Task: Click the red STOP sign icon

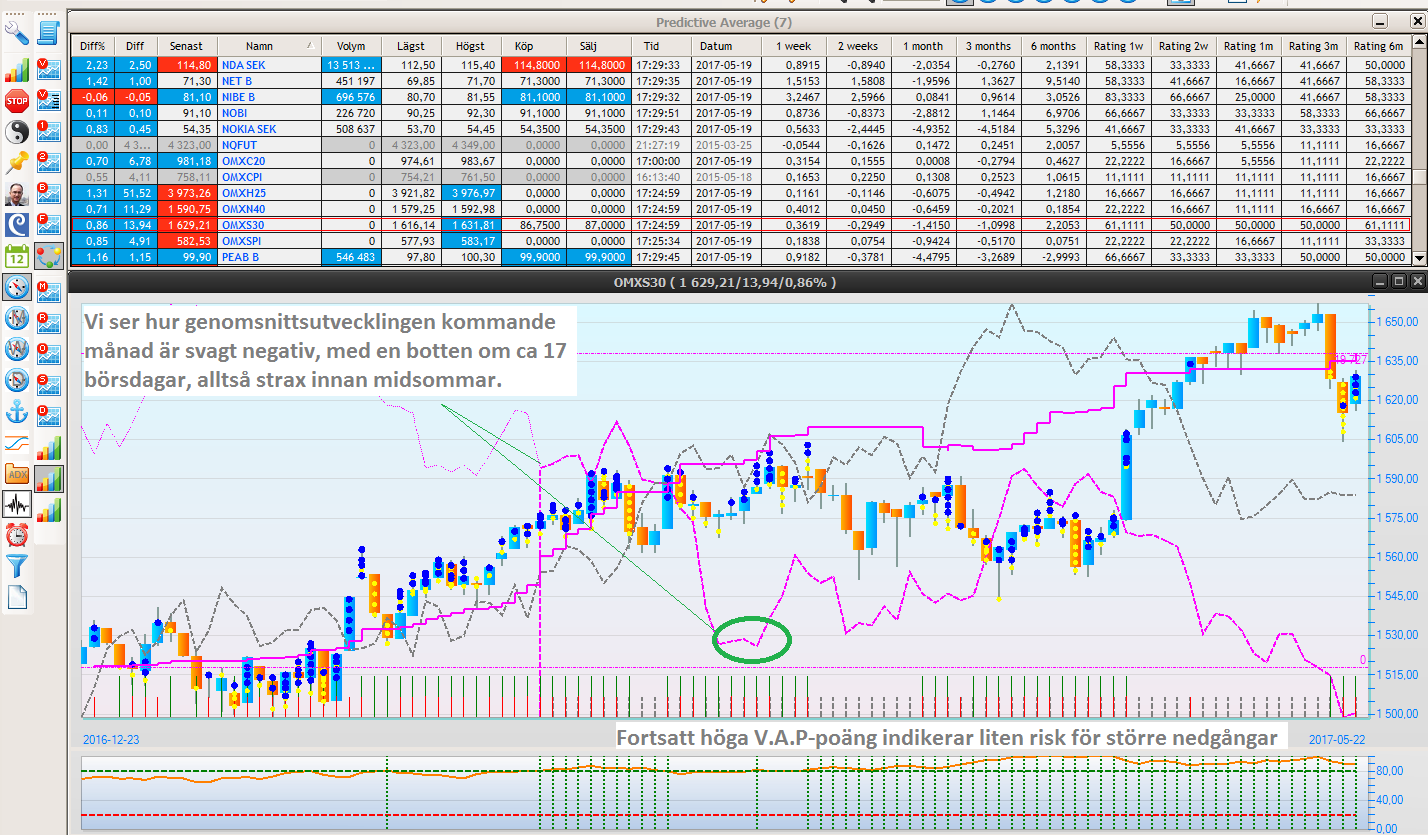Action: tap(17, 100)
